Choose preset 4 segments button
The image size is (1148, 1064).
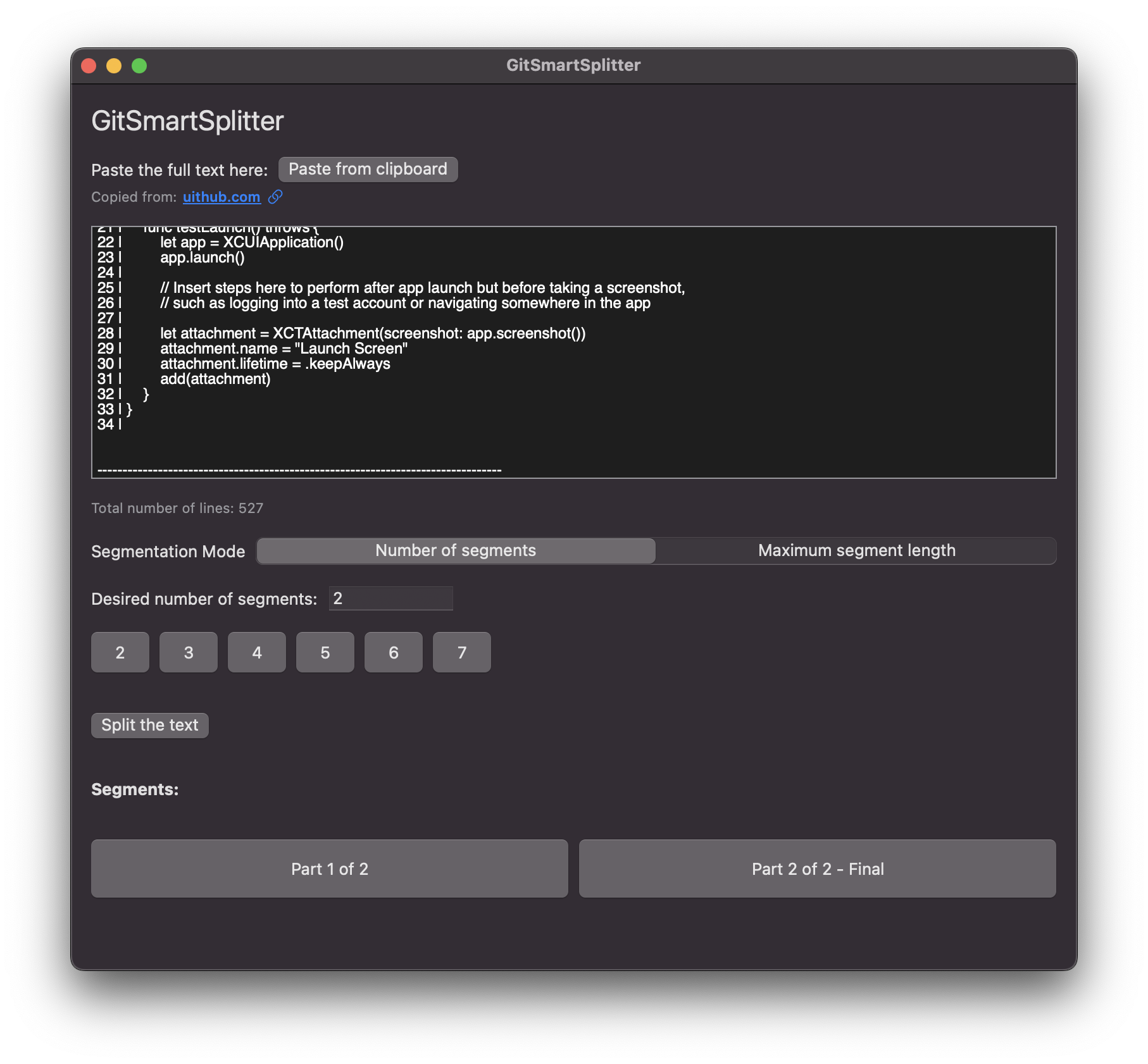click(x=257, y=652)
